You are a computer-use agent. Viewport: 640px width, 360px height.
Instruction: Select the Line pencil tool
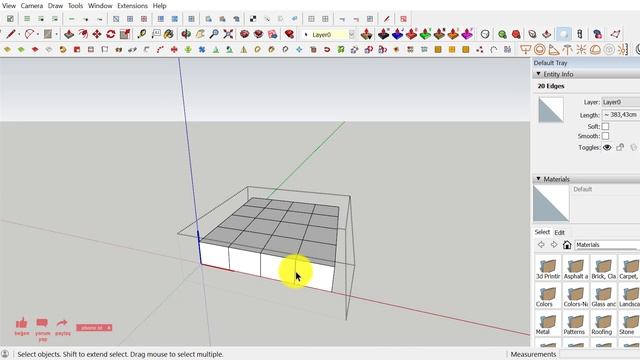(11, 34)
